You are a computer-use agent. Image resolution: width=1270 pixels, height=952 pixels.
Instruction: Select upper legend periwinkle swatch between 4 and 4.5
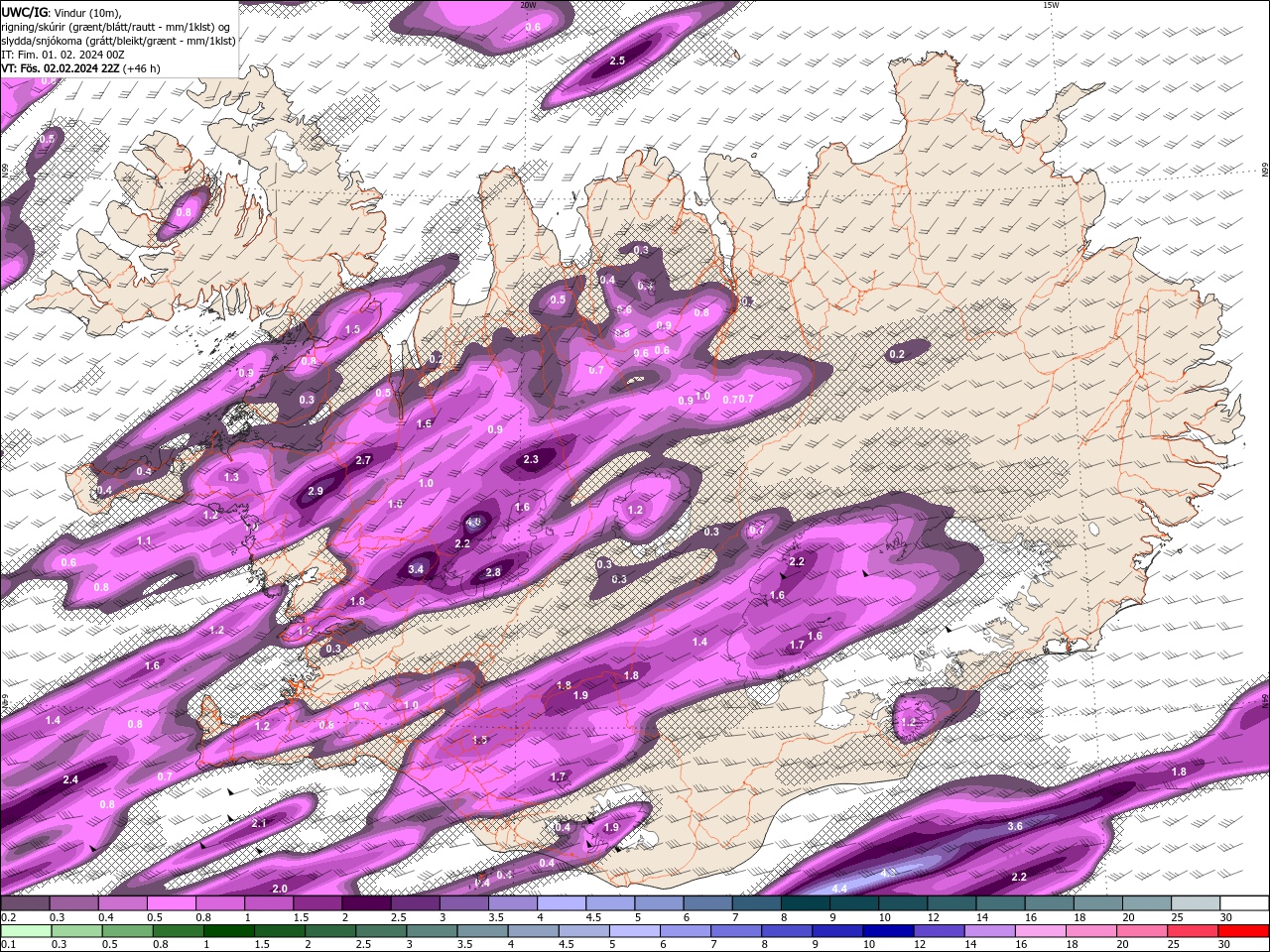pos(561,903)
